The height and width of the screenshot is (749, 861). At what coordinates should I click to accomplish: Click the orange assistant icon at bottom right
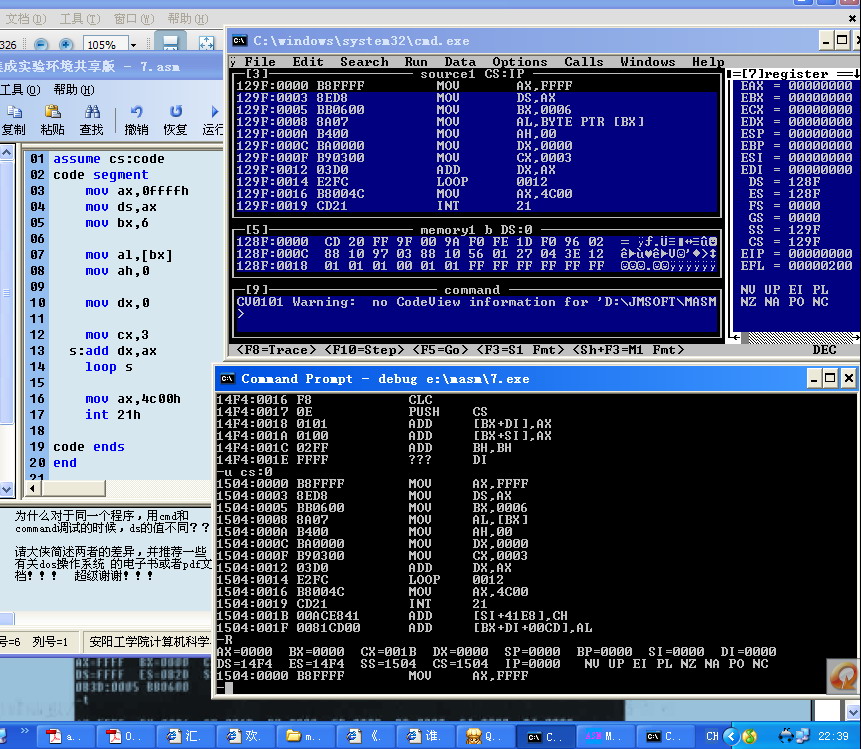coord(843,676)
